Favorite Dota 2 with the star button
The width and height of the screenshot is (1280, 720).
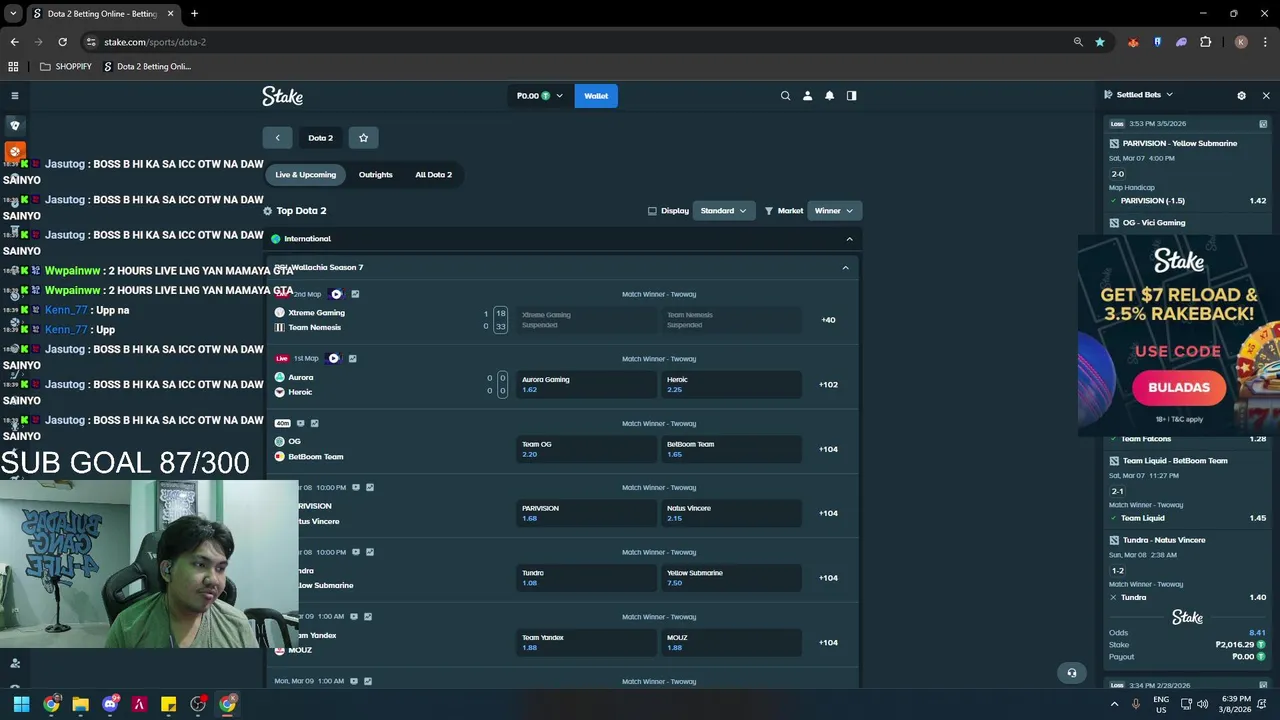click(363, 138)
